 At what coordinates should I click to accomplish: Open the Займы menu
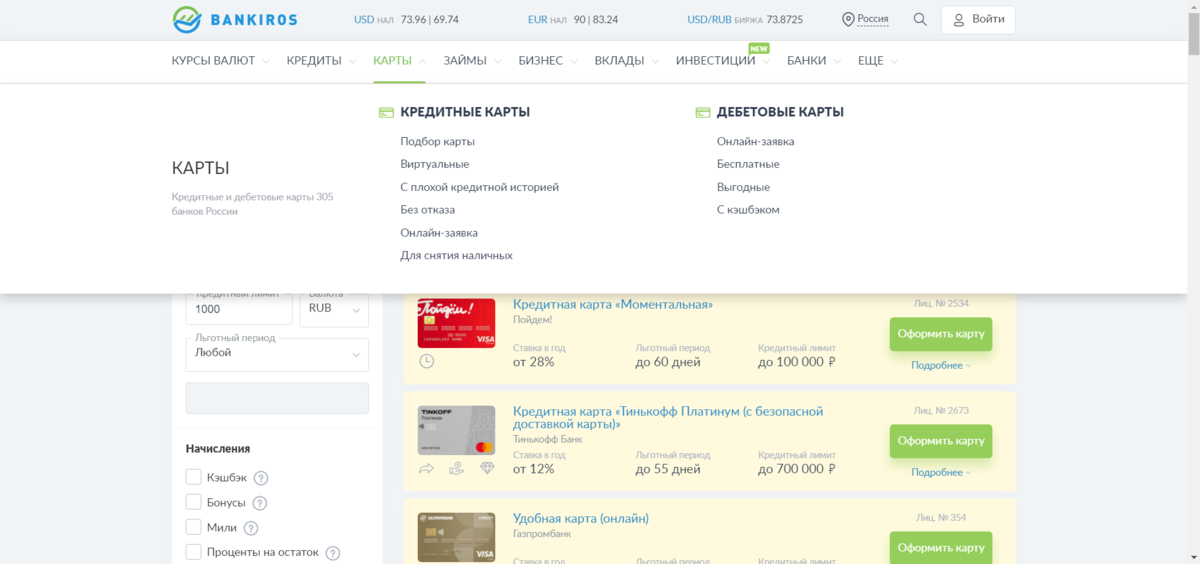[x=465, y=61]
